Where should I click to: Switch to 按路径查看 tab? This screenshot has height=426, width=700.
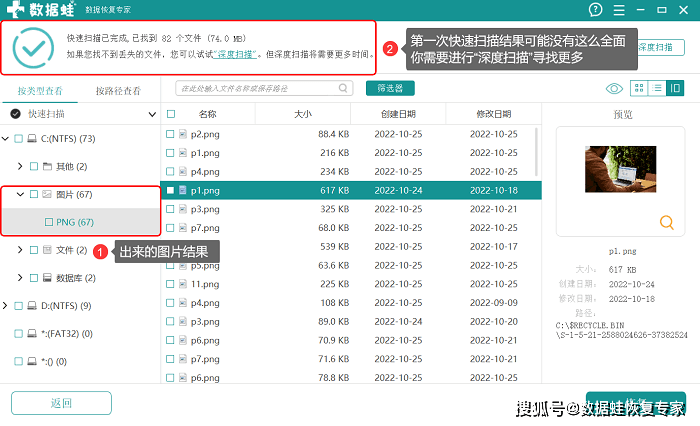[x=118, y=91]
